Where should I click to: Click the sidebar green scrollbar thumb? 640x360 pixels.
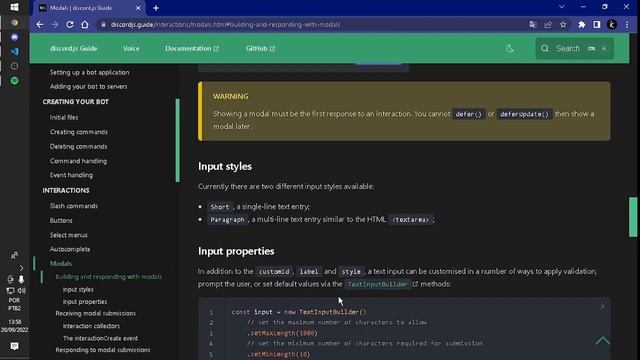point(178,140)
